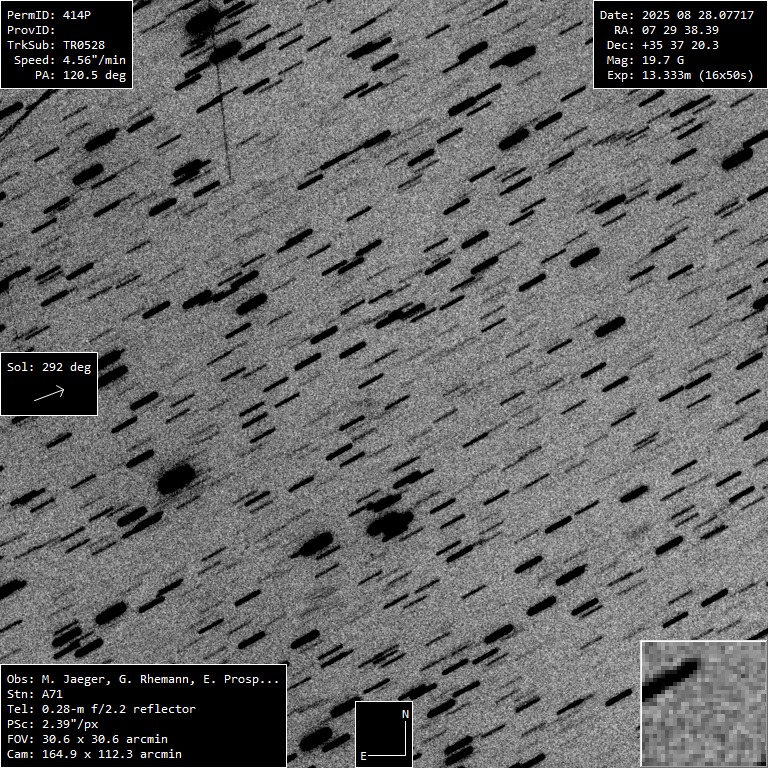Click the 'ProvID:' label
This screenshot has width=768, height=768.
tap(31, 30)
